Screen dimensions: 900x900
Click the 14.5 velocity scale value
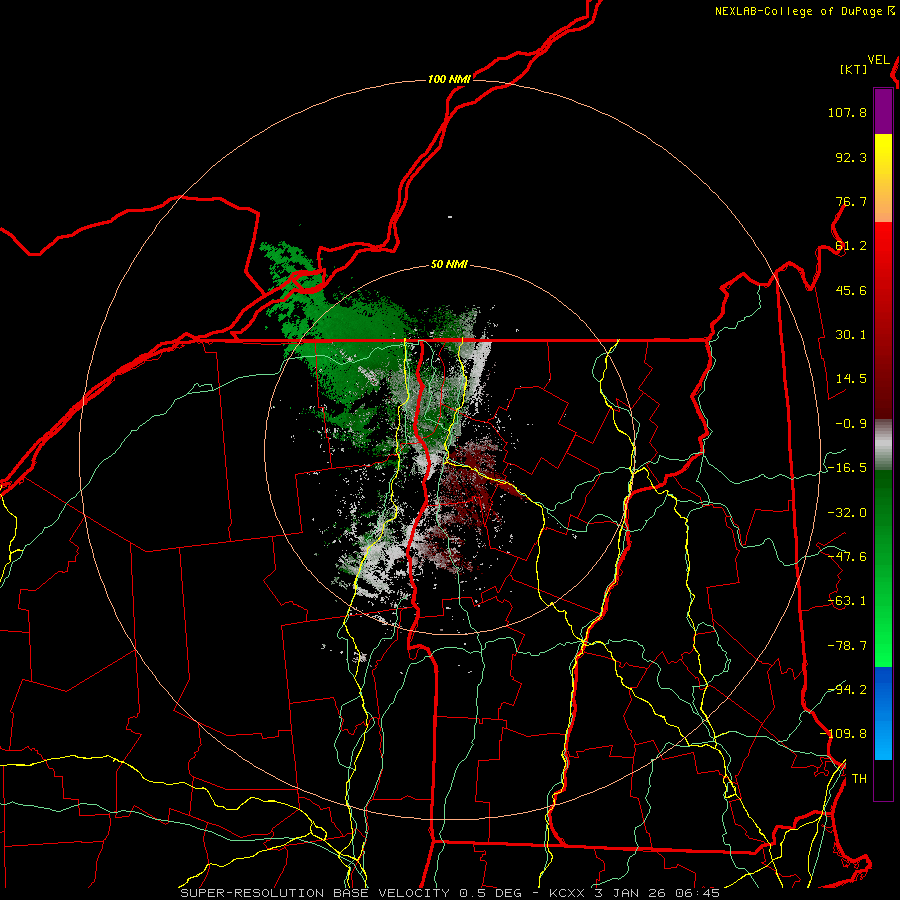tap(851, 379)
